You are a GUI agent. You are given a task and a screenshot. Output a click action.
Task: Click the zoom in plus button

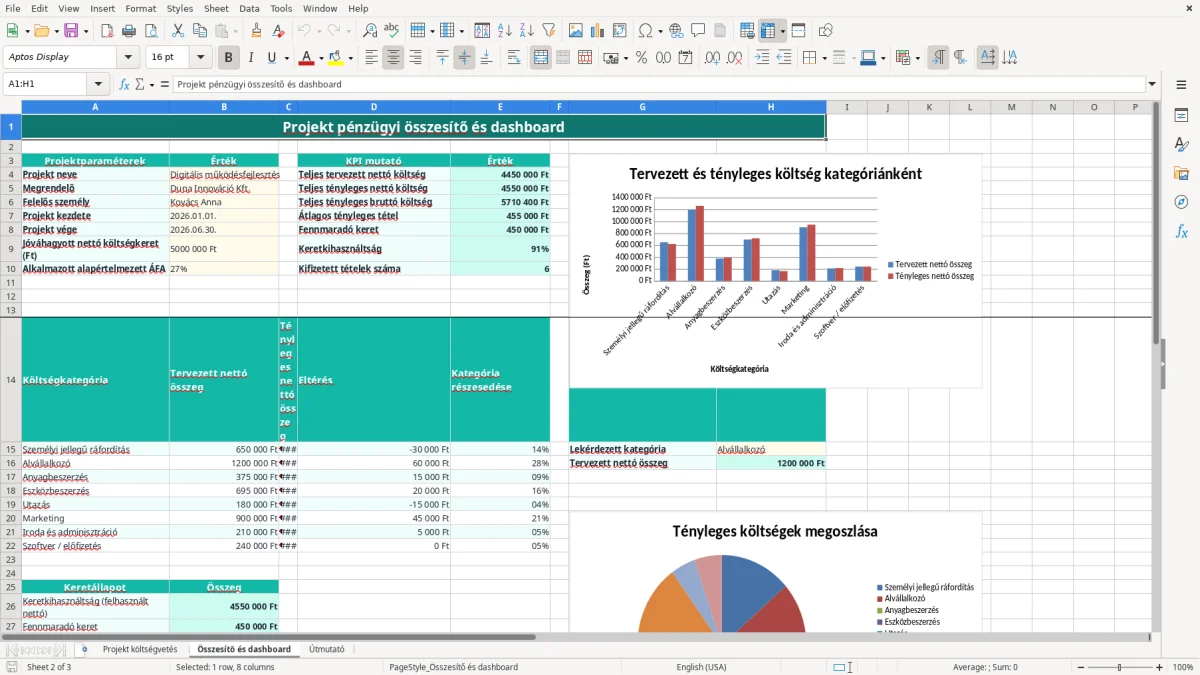coord(1160,667)
